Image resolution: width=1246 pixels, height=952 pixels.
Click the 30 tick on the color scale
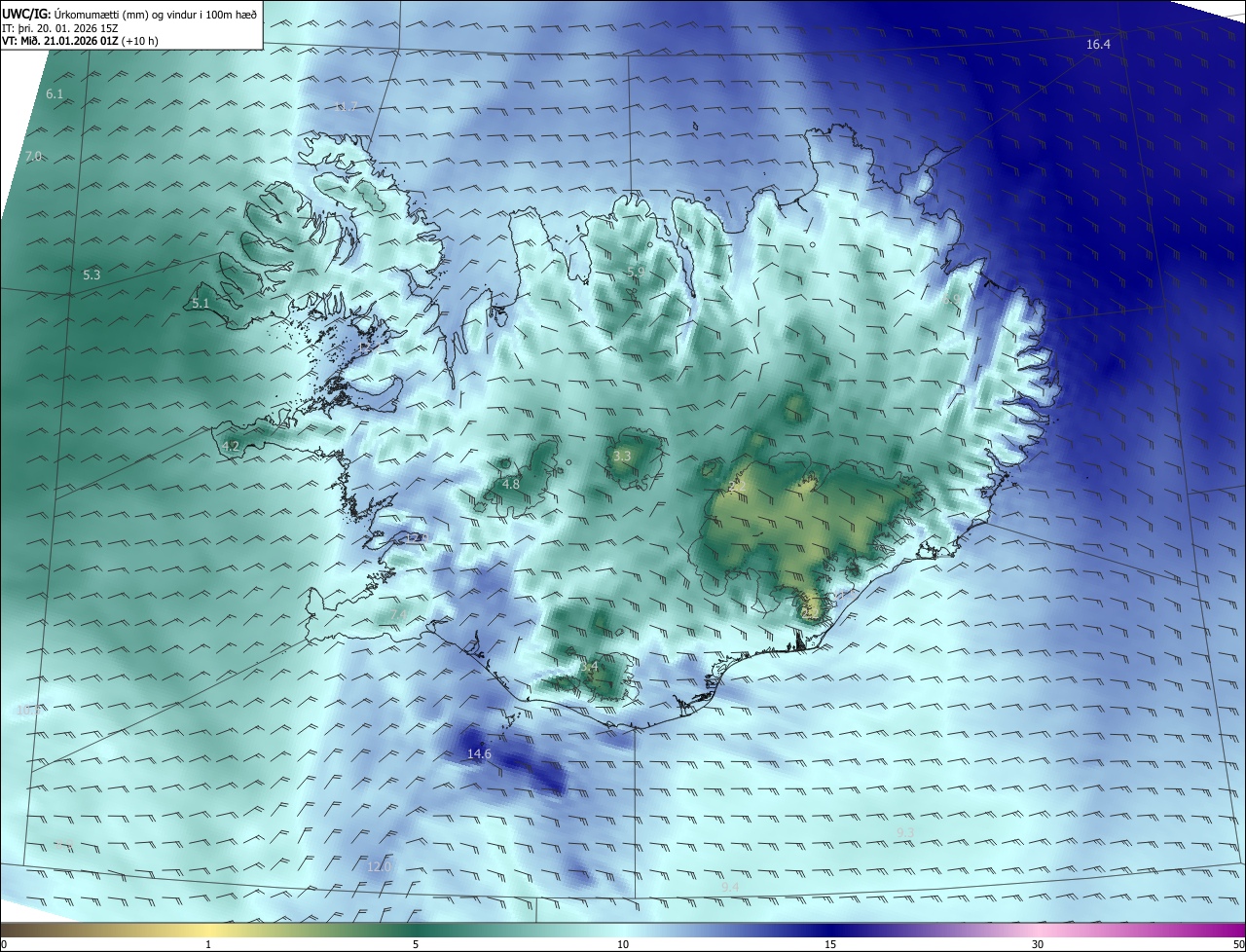coord(1038,944)
